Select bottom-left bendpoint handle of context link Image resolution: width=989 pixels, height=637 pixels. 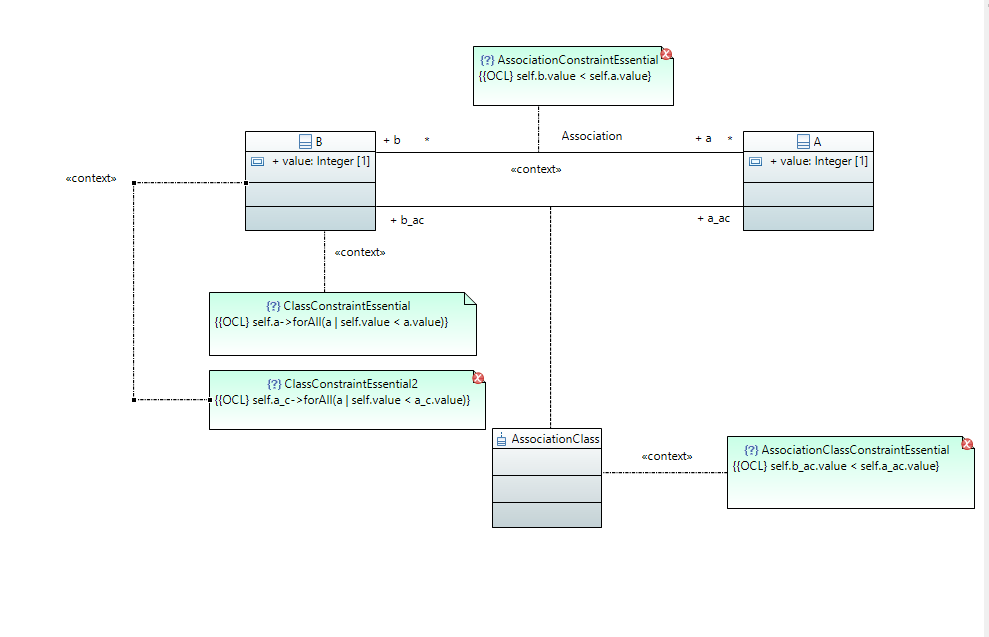tap(134, 400)
